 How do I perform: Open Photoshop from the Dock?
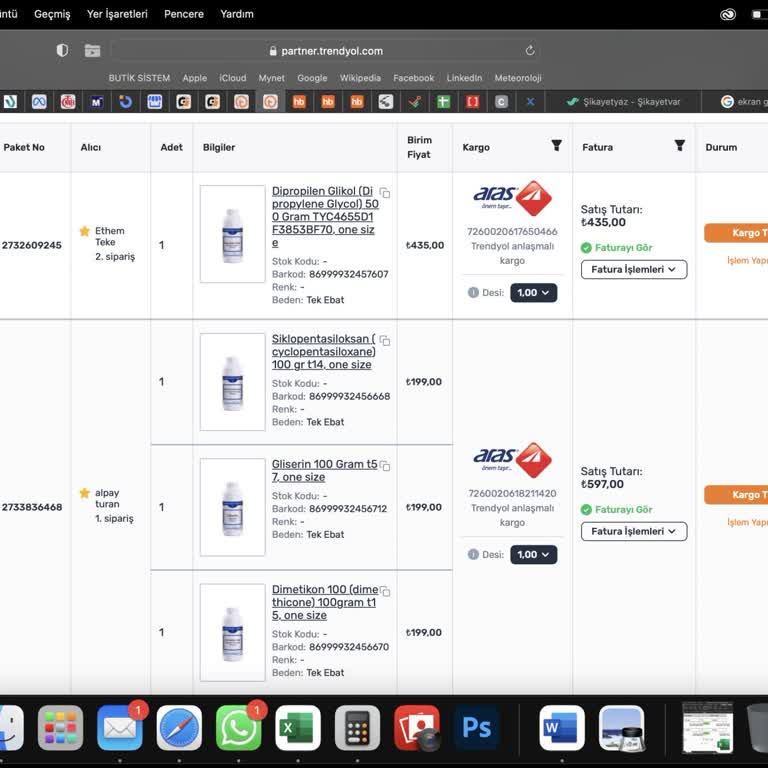tap(476, 728)
